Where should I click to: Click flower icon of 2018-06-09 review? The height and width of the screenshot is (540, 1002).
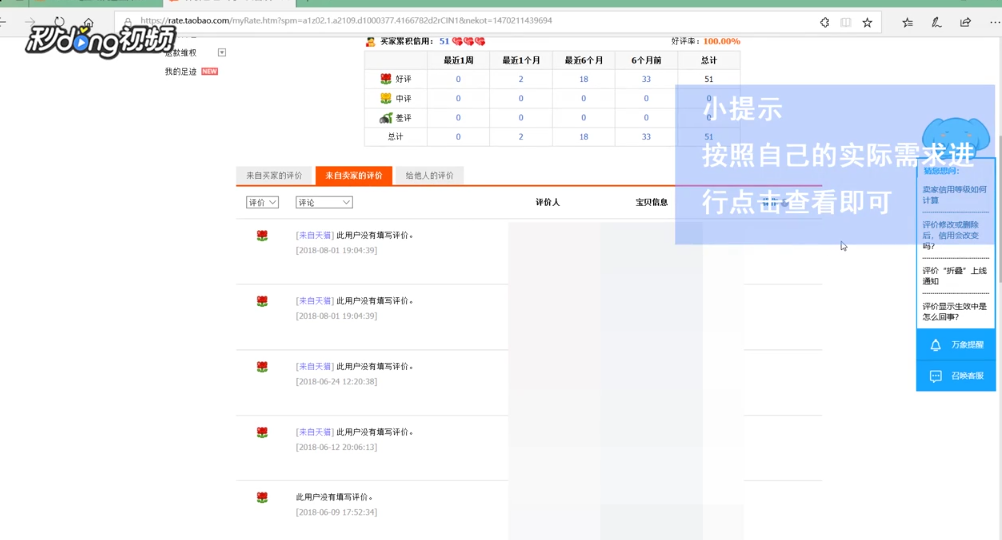[262, 497]
